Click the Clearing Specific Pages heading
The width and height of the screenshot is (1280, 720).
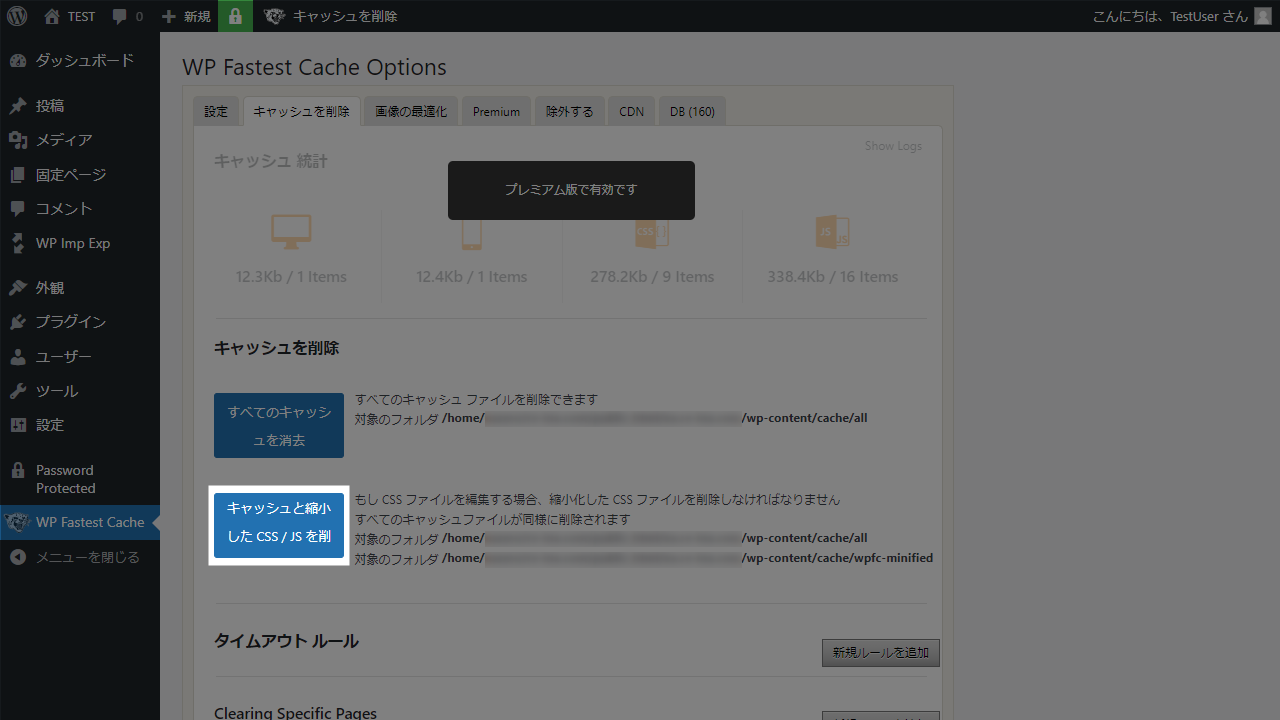point(295,713)
